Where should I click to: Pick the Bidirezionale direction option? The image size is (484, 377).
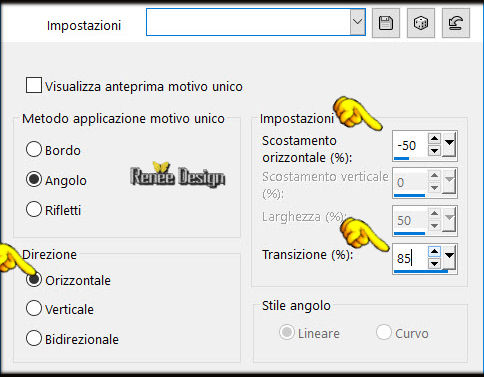34,338
